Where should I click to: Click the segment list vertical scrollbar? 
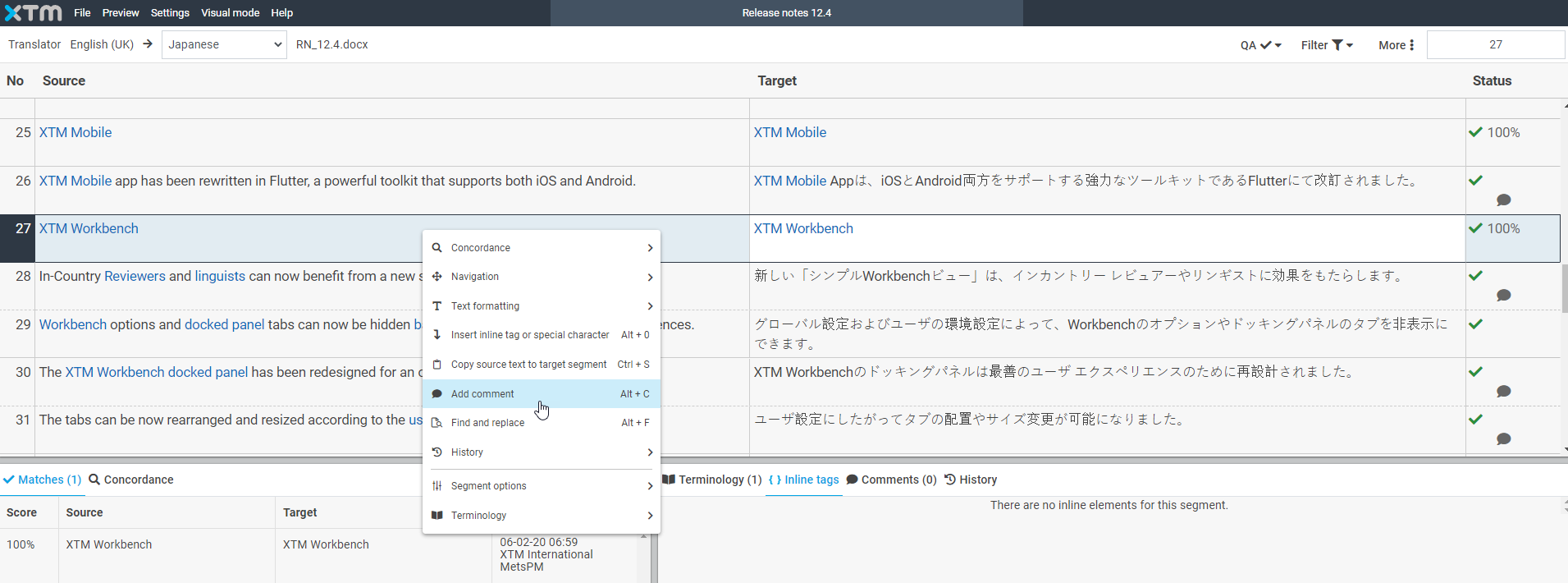1564,287
